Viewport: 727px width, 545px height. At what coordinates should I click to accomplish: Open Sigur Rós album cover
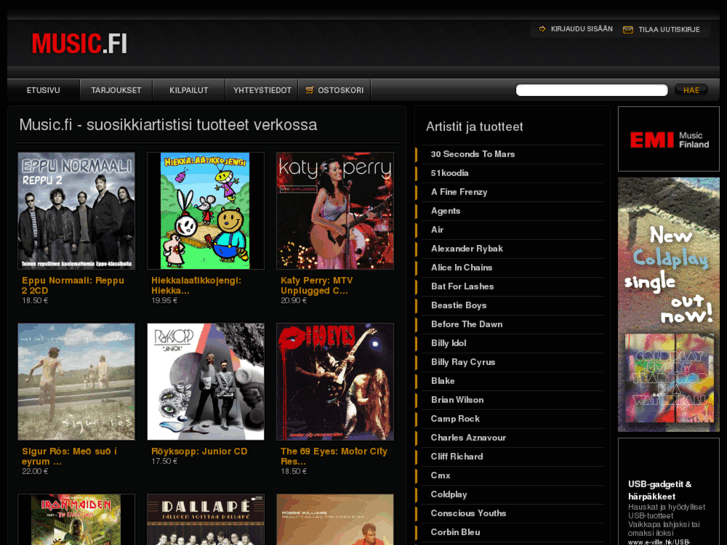coord(77,382)
